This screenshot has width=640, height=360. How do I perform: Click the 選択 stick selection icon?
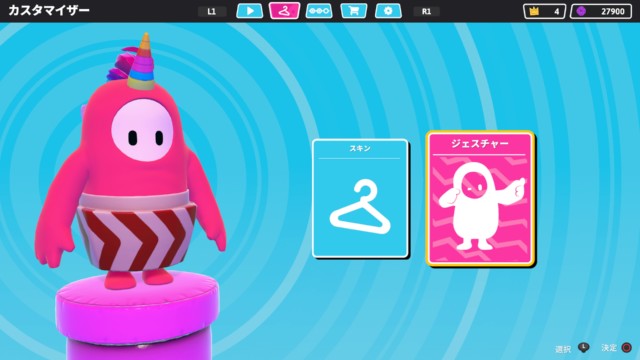click(x=584, y=347)
